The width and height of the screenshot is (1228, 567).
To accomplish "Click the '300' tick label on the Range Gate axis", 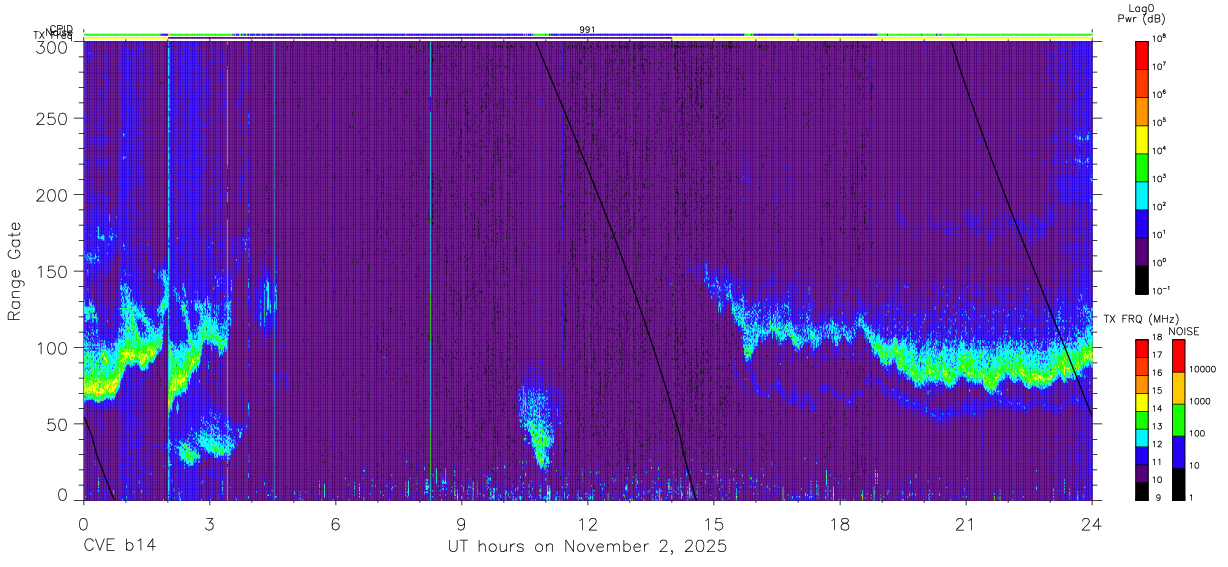I will coord(54,46).
